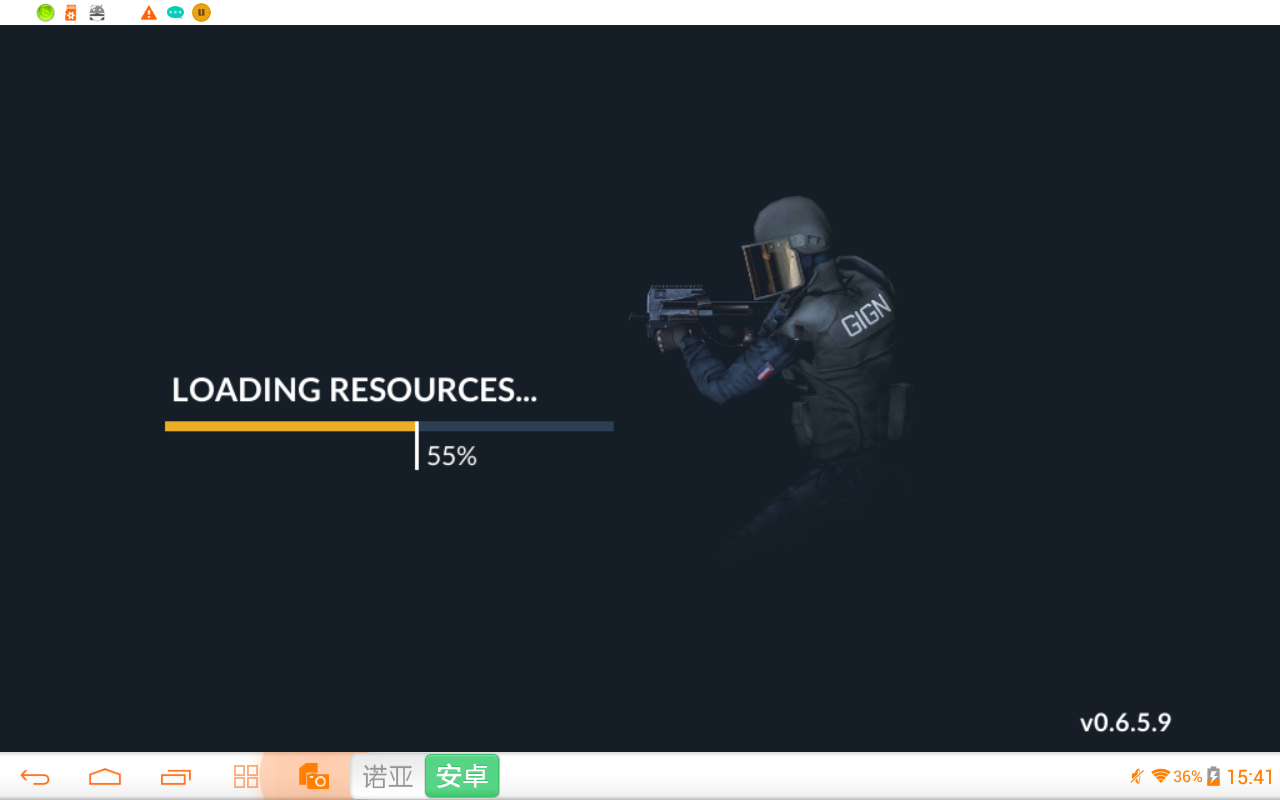Tap the grey Android robot notification icon
The width and height of the screenshot is (1280, 800).
pyautogui.click(x=97, y=13)
